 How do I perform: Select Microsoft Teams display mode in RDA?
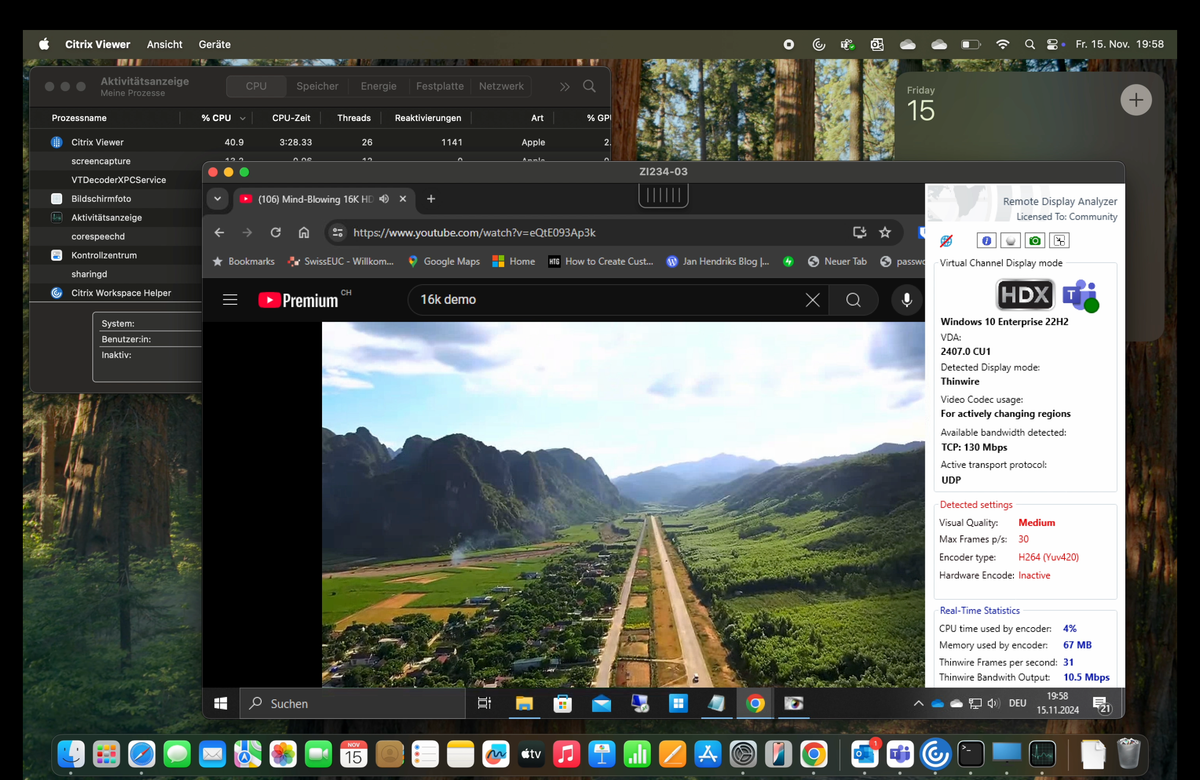[x=1080, y=294]
